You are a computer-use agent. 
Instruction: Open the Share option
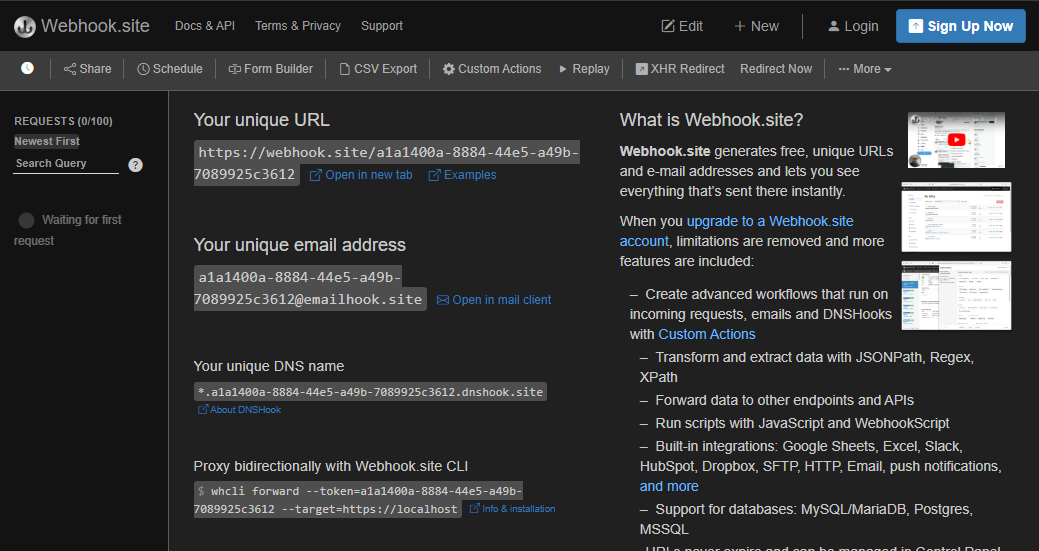click(x=87, y=69)
